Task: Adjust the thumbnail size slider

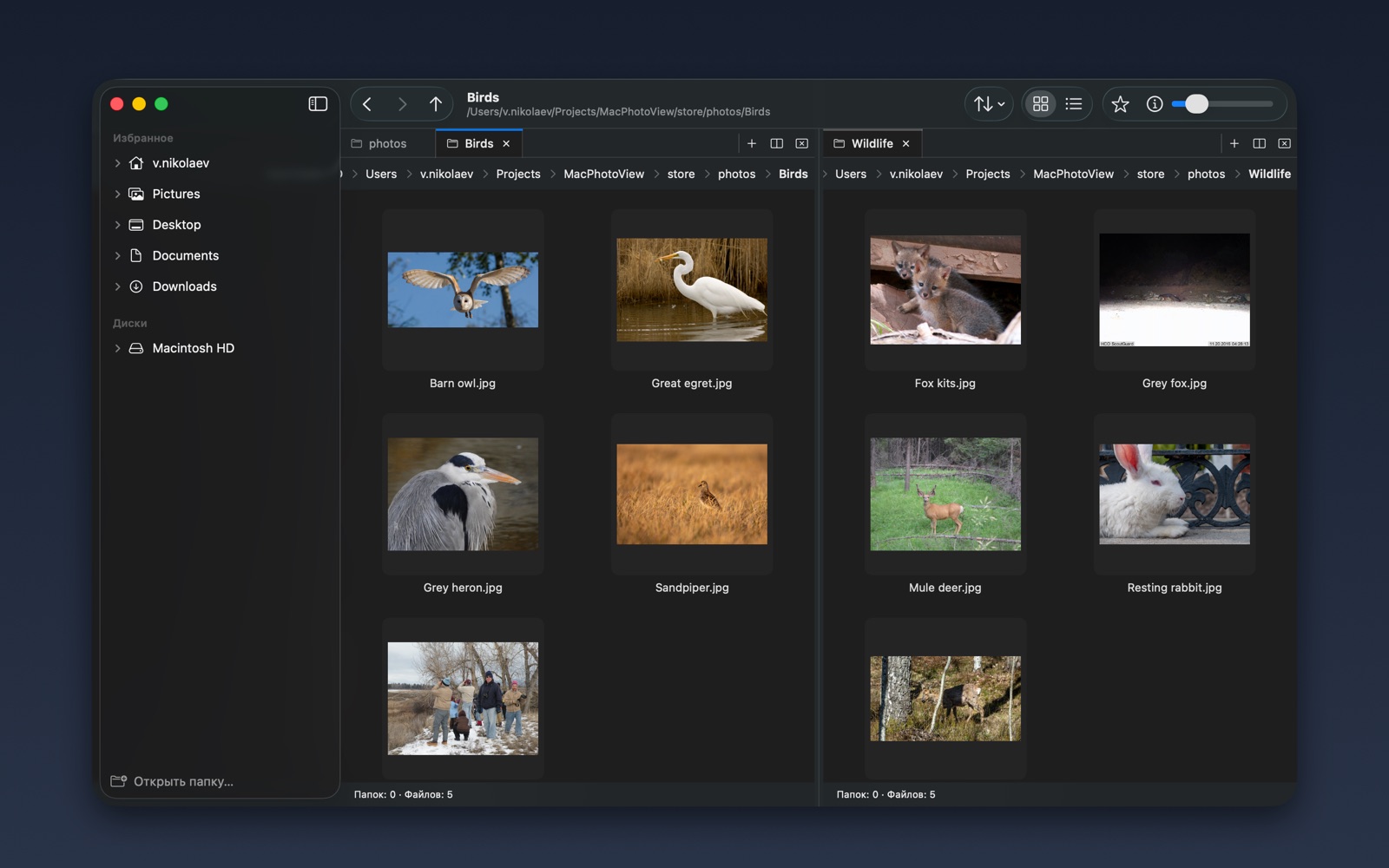Action: tap(1222, 104)
